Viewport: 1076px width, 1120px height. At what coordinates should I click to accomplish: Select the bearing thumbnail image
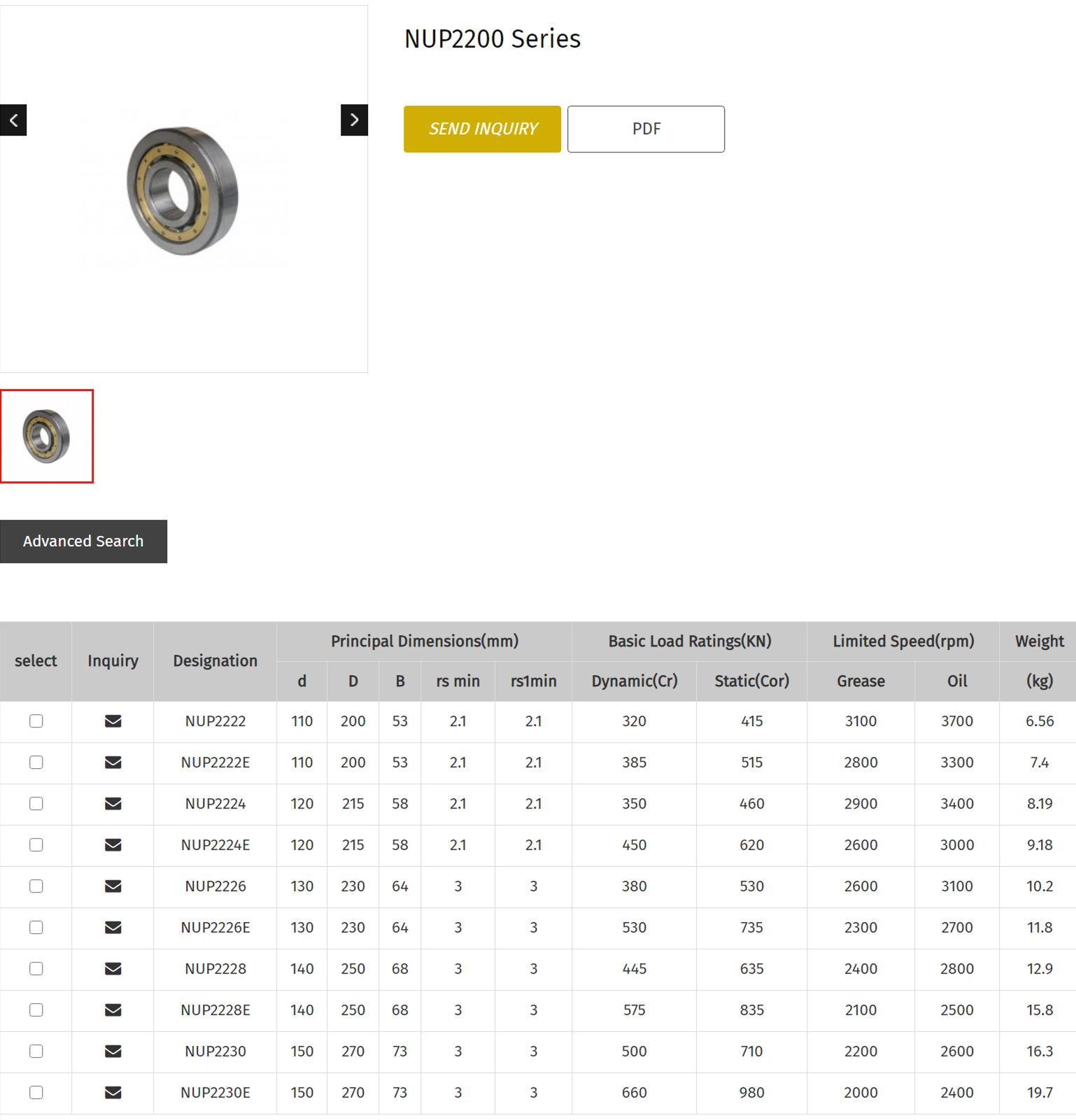(x=47, y=437)
